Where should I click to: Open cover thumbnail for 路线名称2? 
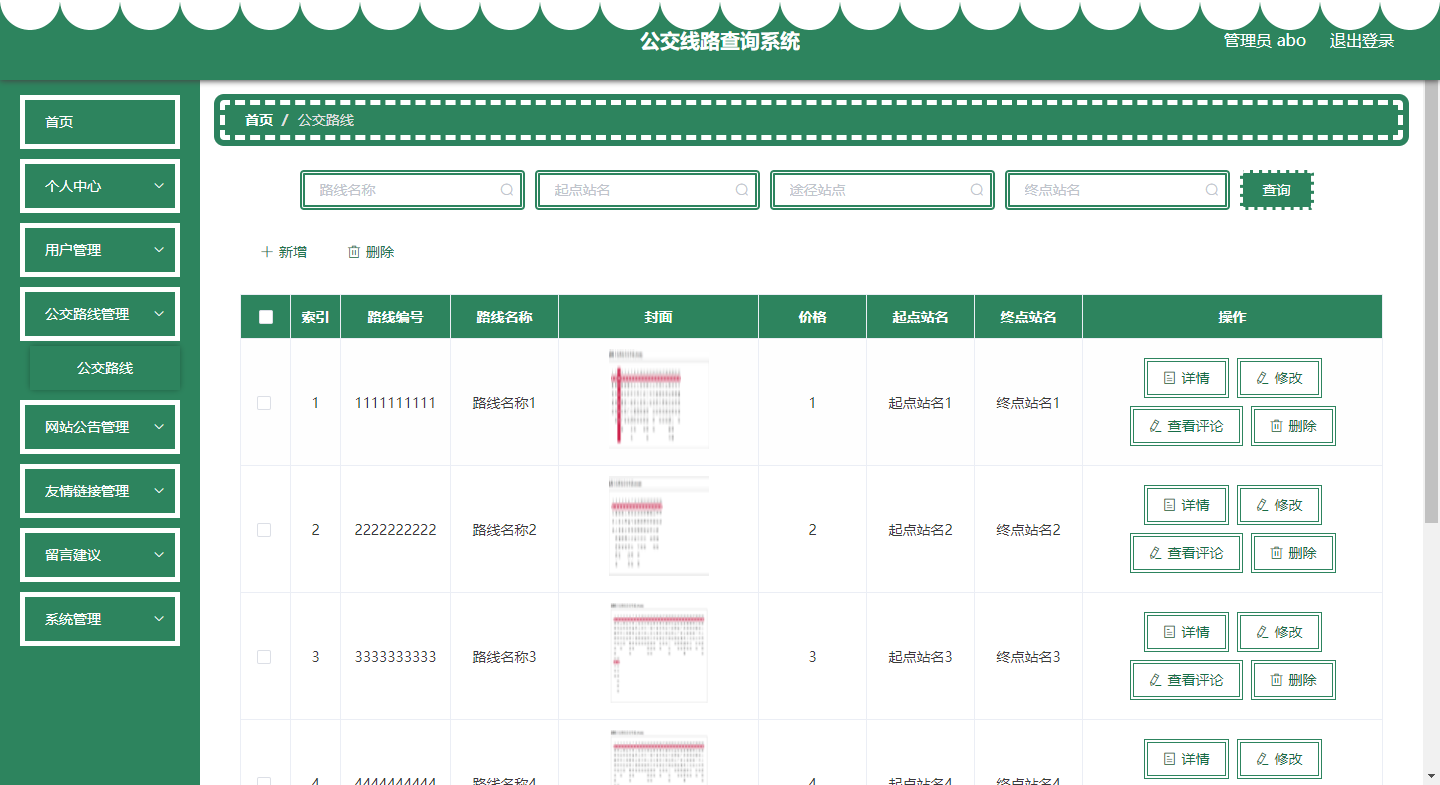pyautogui.click(x=659, y=526)
